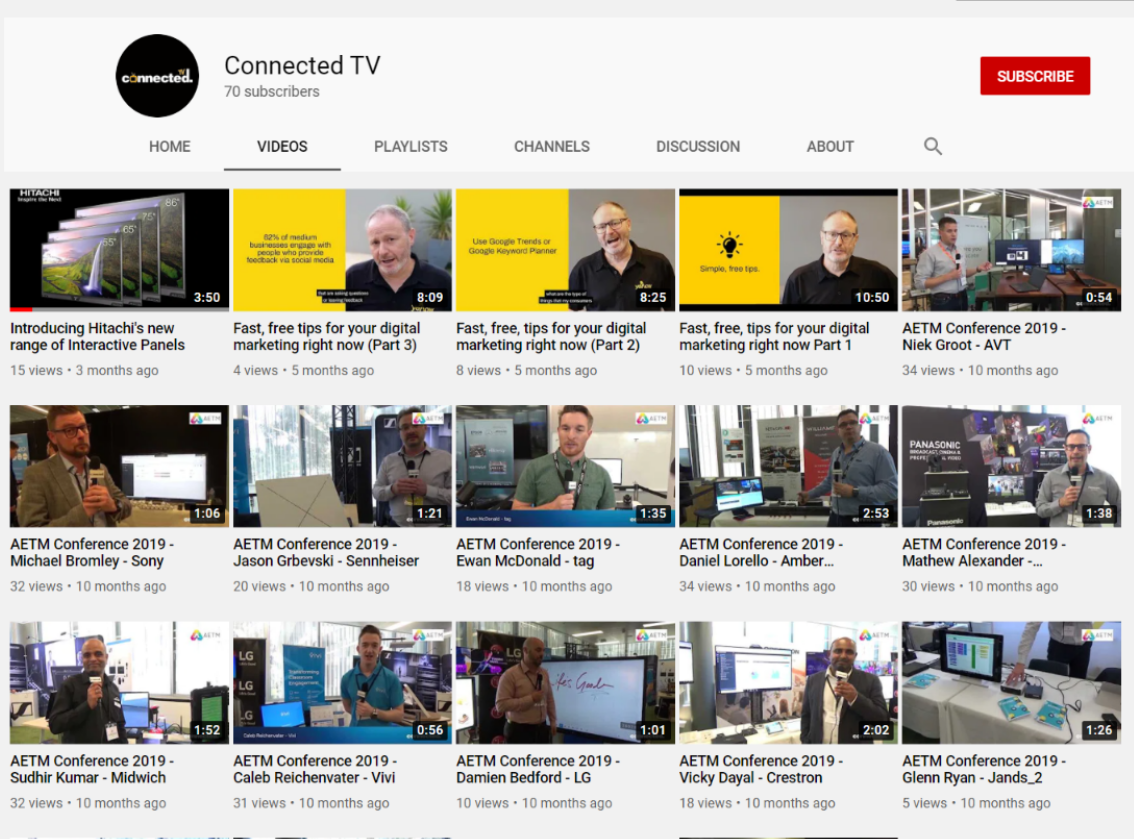Image resolution: width=1134 pixels, height=839 pixels.
Task: Go to the Channels tab
Action: coord(552,146)
